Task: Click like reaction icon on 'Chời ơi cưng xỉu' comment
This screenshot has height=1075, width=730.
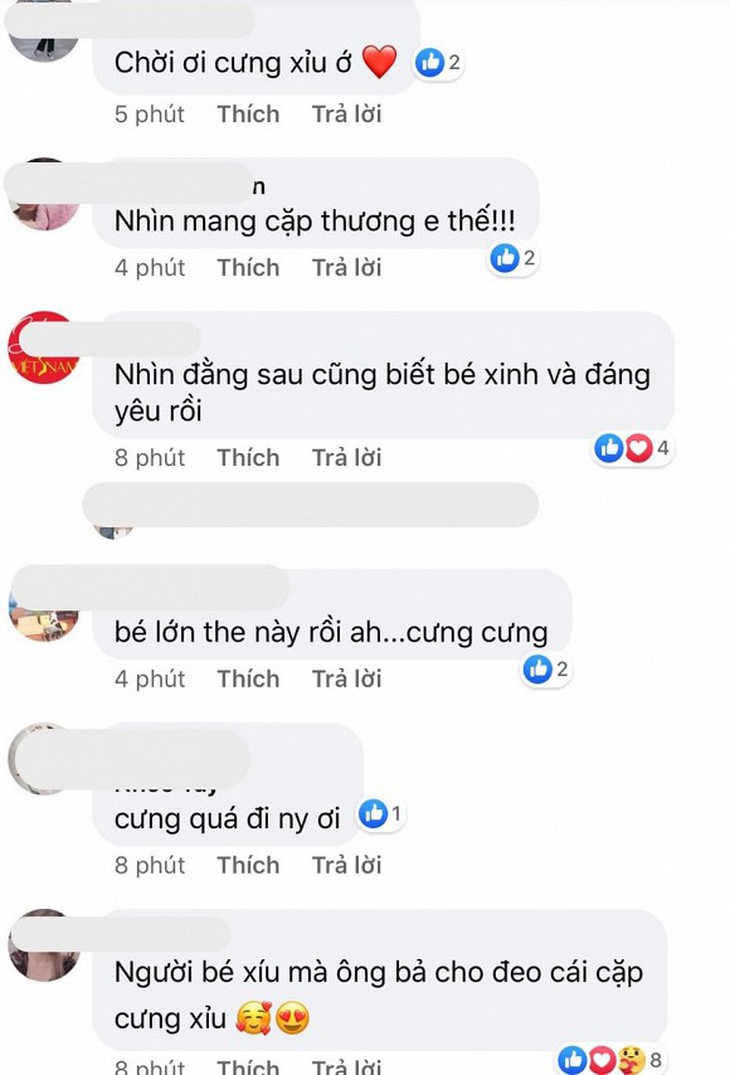Action: click(430, 62)
